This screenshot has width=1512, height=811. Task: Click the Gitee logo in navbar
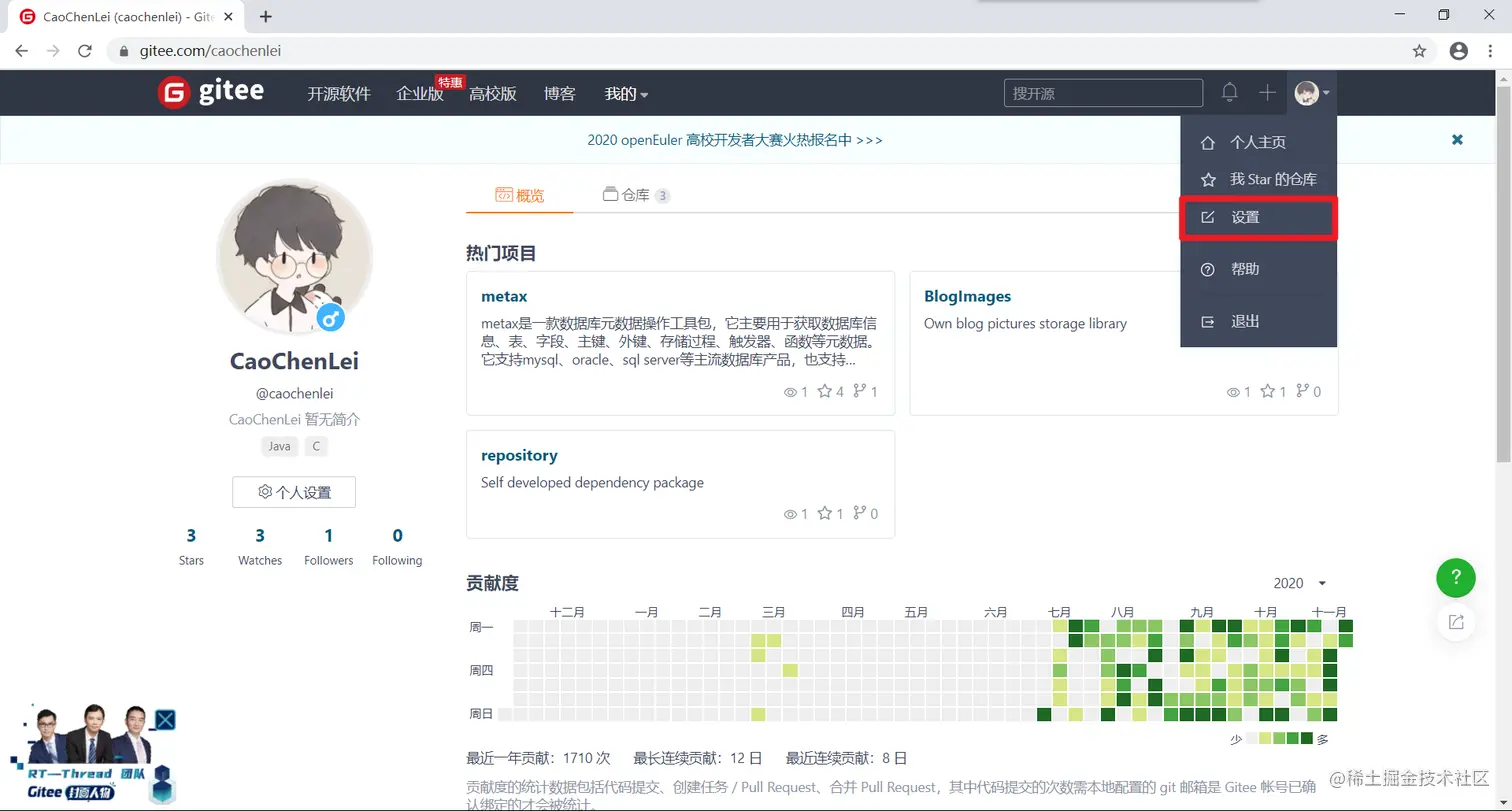click(211, 93)
